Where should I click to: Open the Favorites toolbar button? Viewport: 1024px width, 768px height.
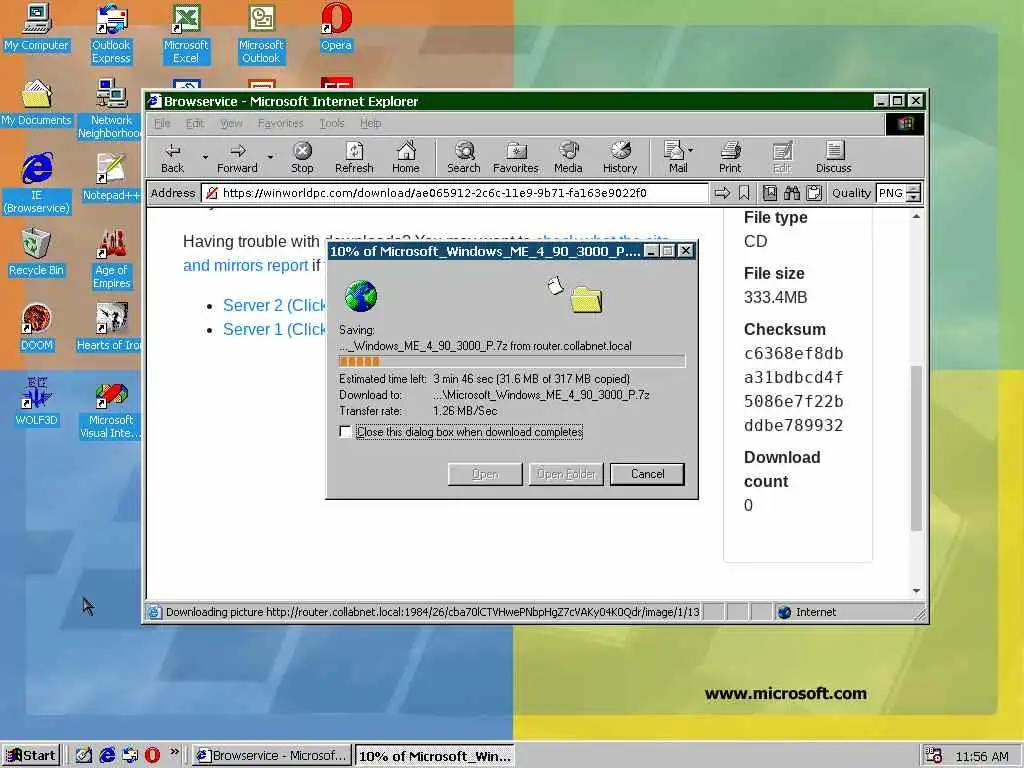[516, 157]
